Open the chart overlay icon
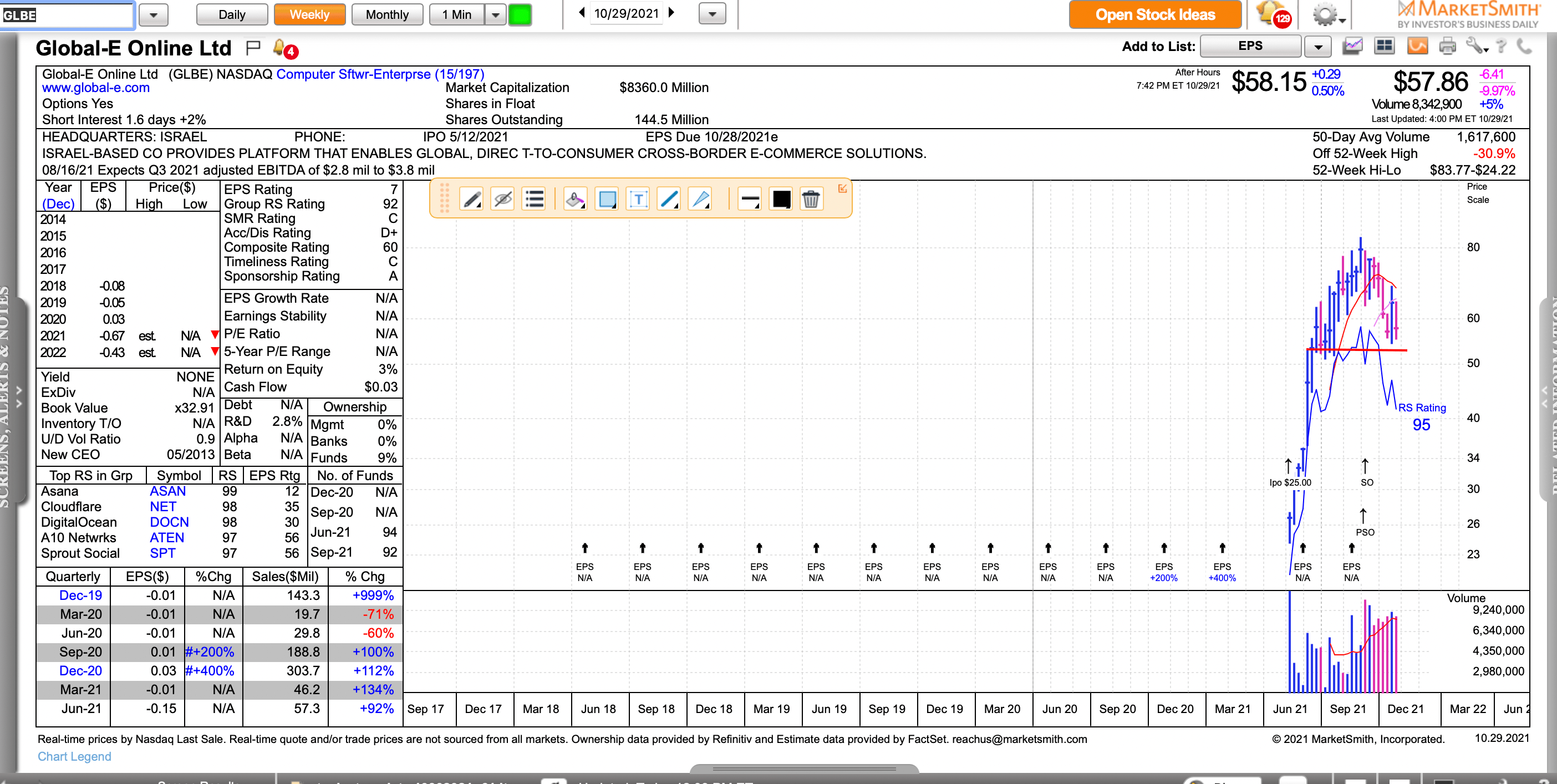 click(1352, 46)
